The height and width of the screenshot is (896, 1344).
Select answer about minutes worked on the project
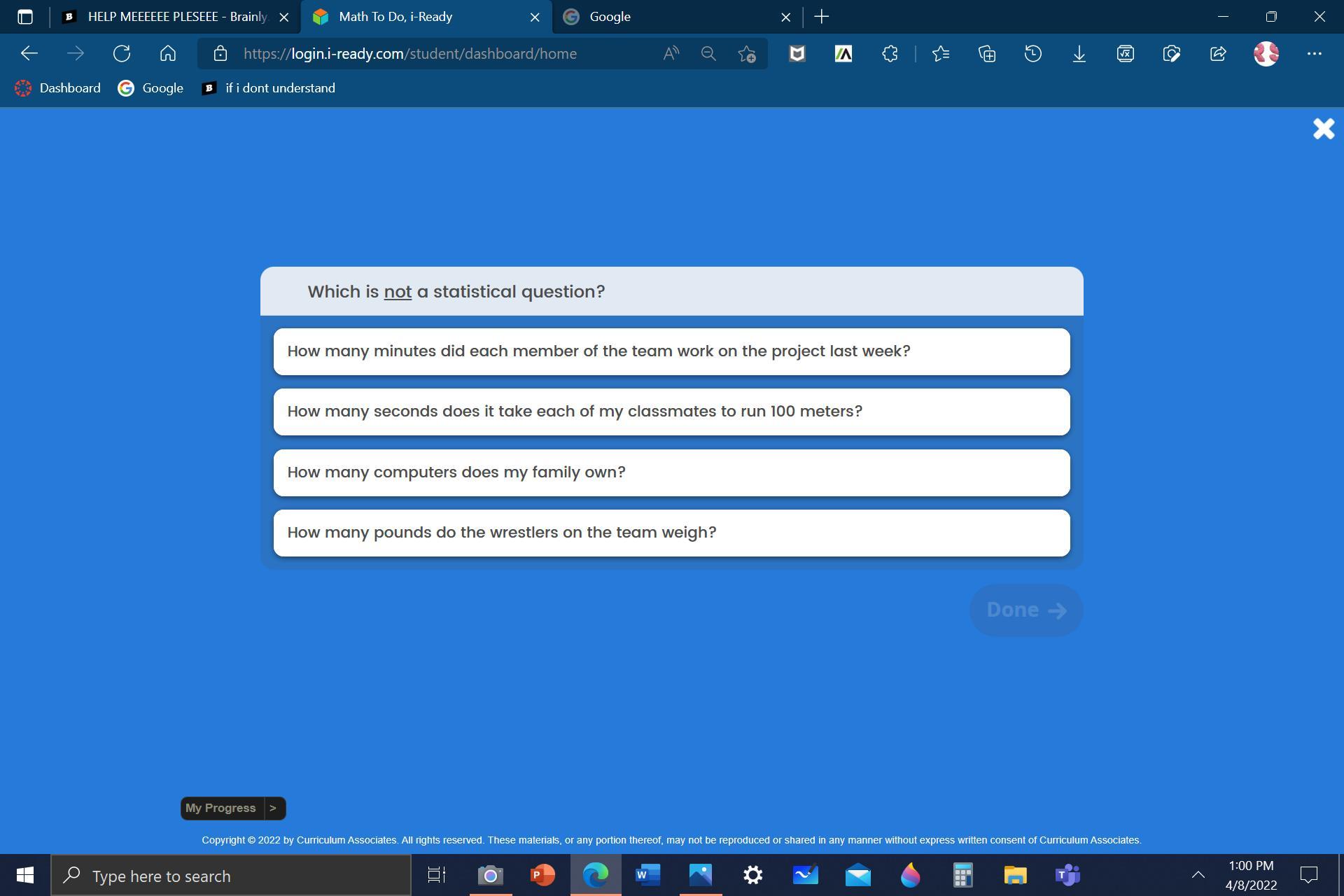671,351
